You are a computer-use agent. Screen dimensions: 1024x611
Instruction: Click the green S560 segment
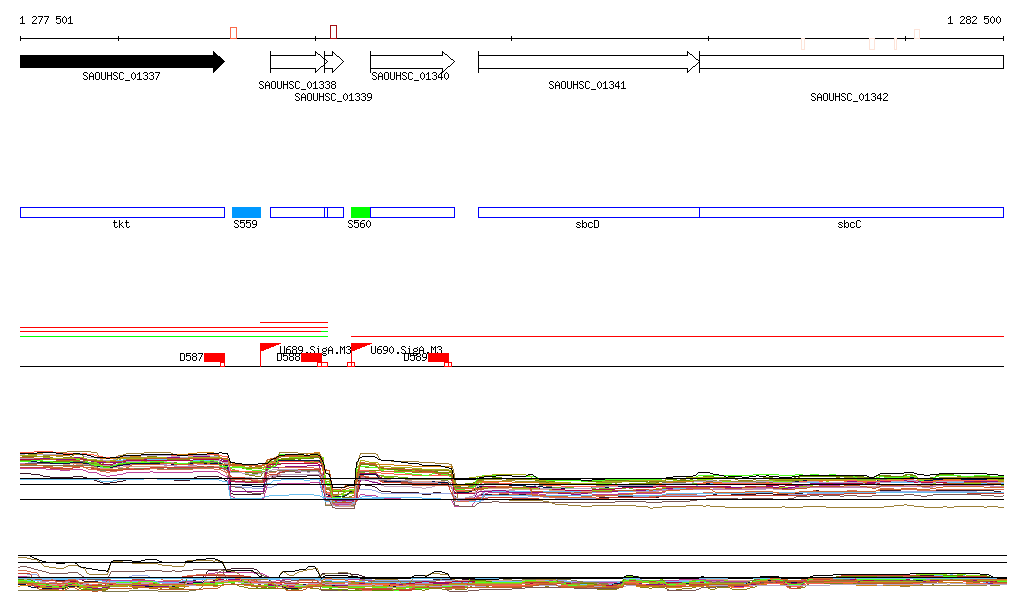pyautogui.click(x=360, y=212)
